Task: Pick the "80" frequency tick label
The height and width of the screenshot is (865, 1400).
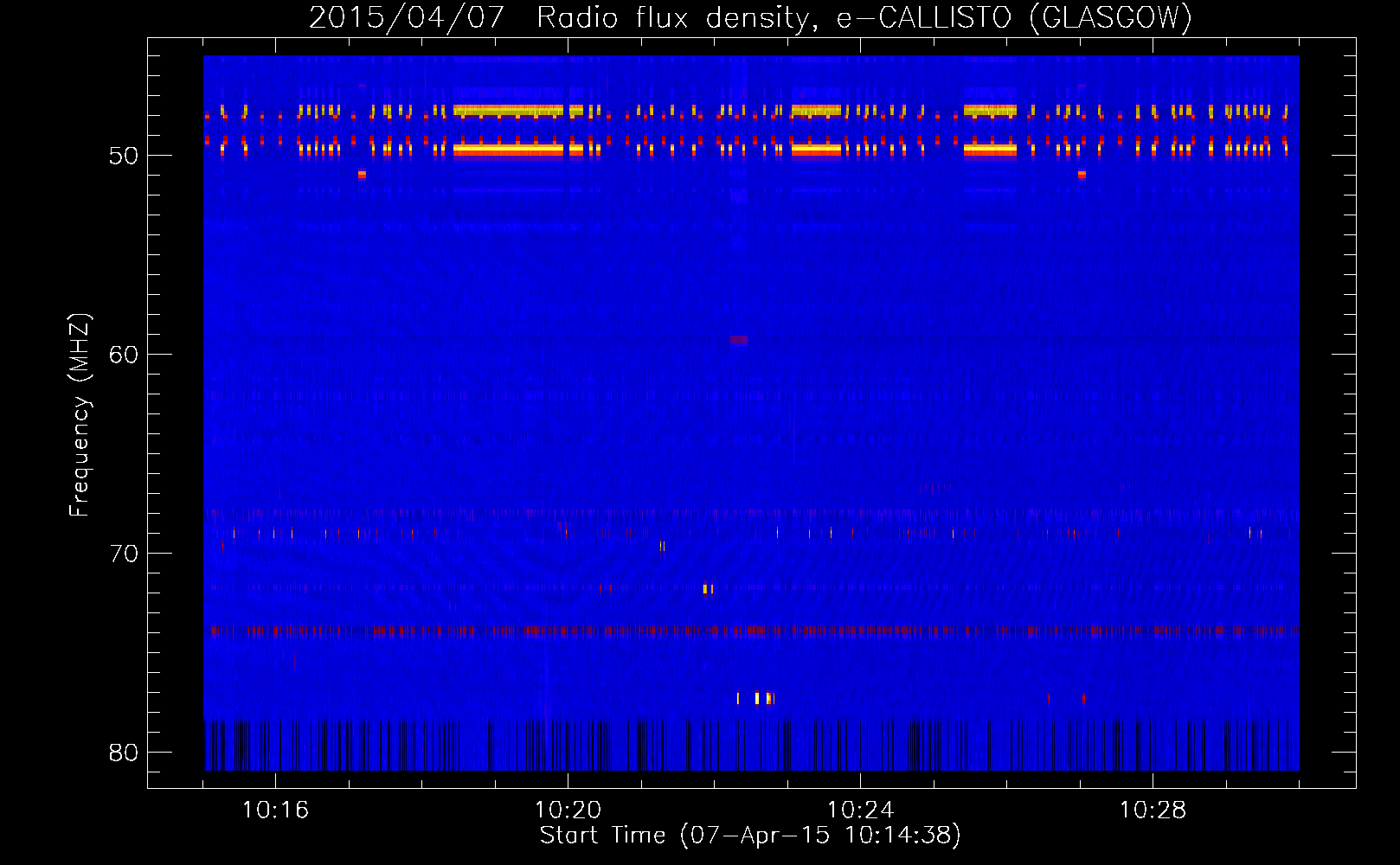Action: pos(124,753)
